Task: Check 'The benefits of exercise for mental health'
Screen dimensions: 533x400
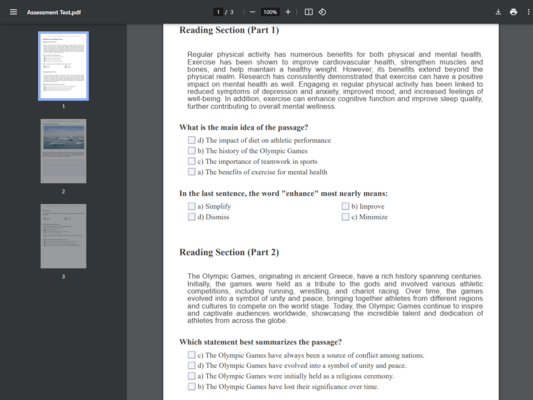Action: point(192,172)
